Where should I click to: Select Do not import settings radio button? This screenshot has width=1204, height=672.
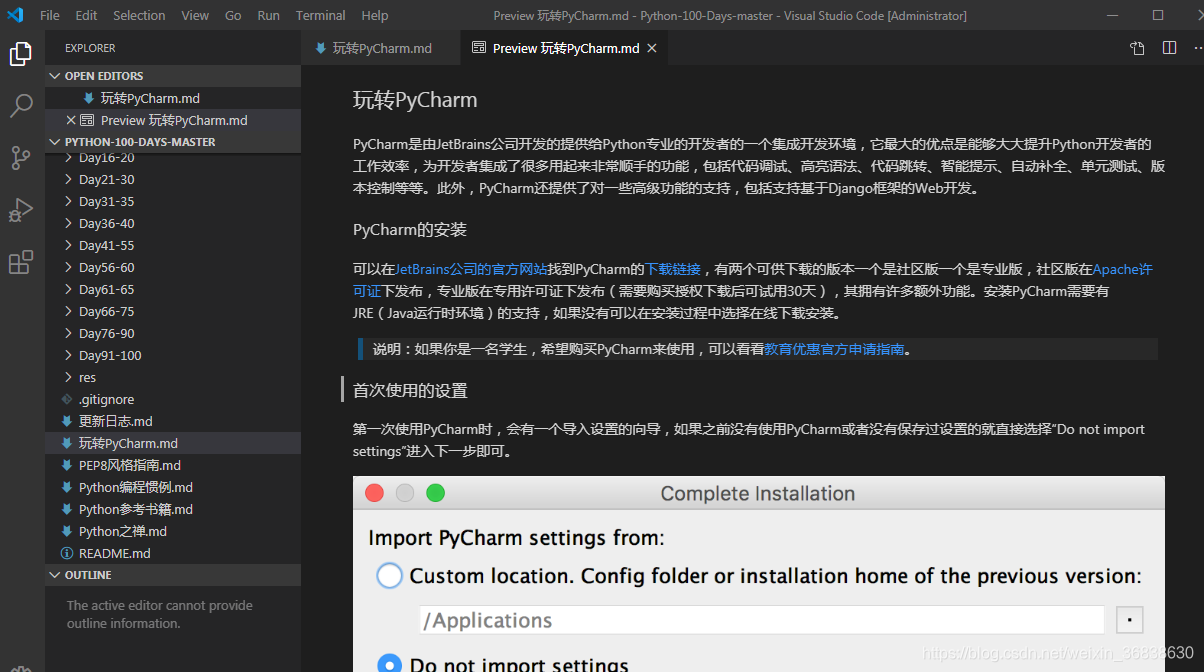point(389,664)
